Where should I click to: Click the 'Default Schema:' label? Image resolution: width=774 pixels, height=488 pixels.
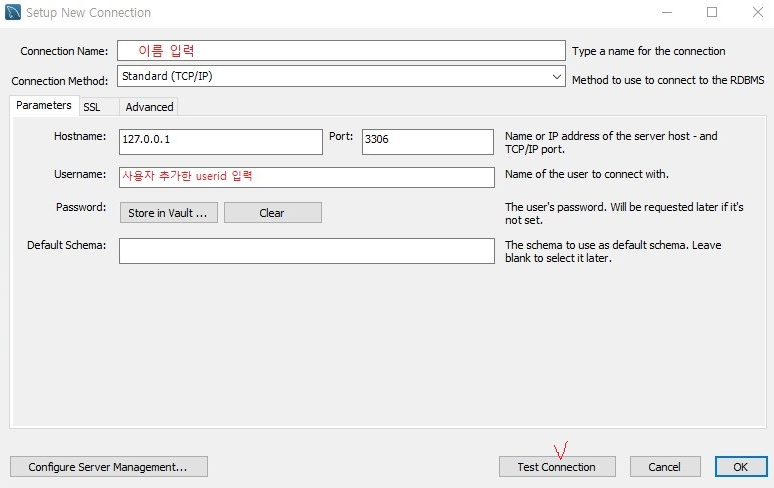[x=67, y=245]
